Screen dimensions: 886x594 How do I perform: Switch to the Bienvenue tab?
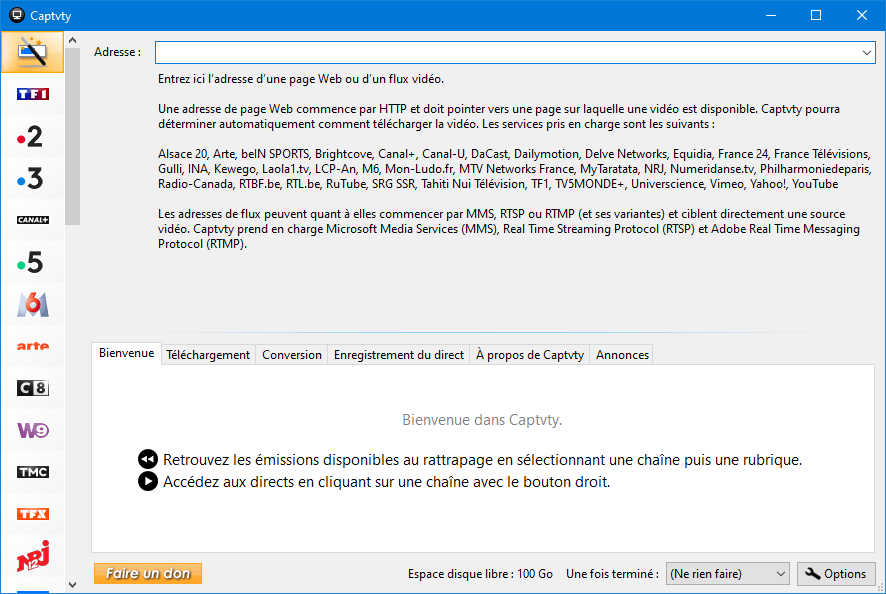pos(127,353)
